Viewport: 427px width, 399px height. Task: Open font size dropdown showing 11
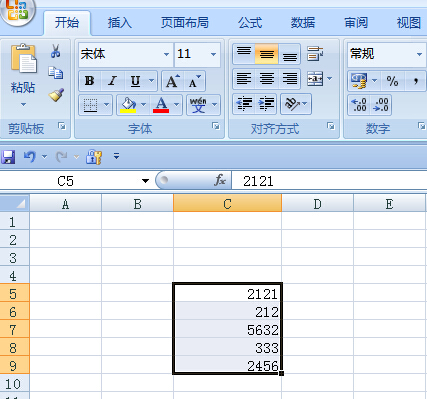point(213,54)
